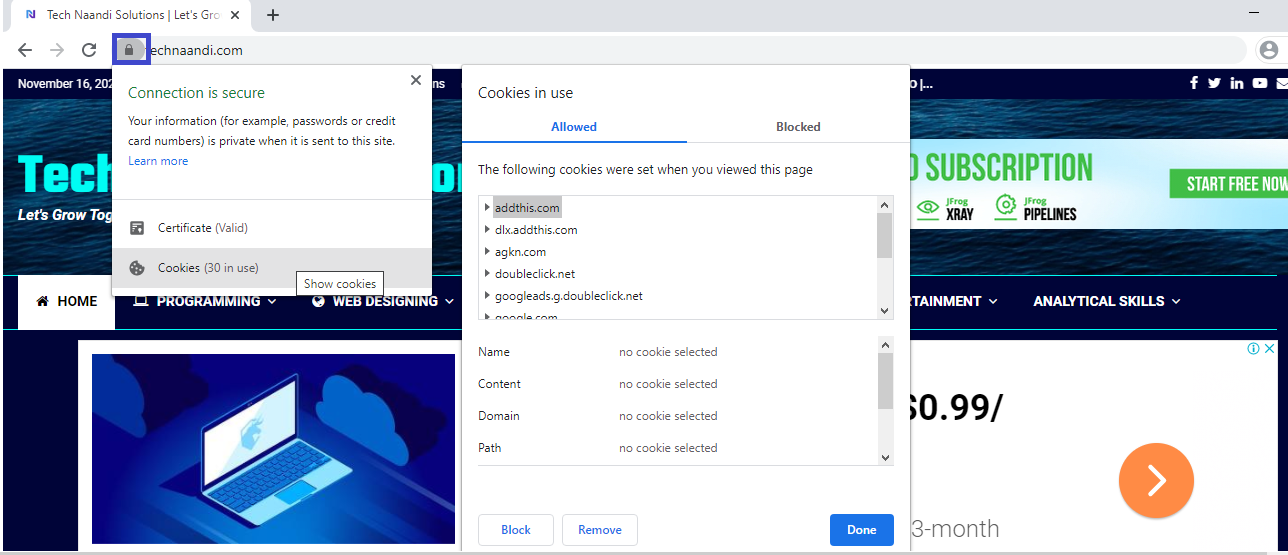Screen dimensions: 1288x555
Task: Click the orange arrow circle button in ad
Action: click(x=1156, y=481)
